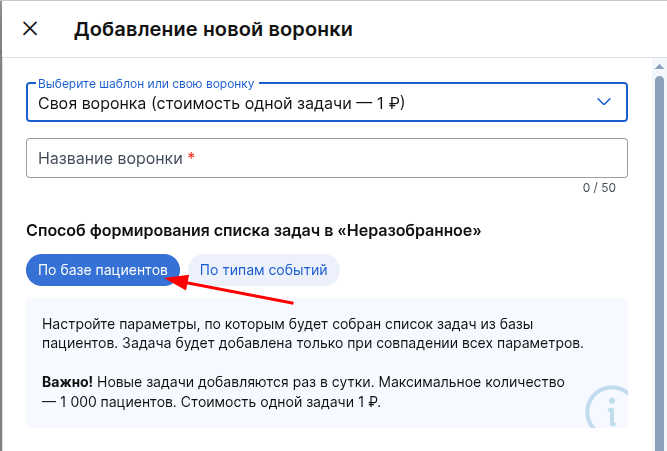The image size is (667, 451).
Task: Open the "Своя воронка" template selector
Action: point(300,102)
